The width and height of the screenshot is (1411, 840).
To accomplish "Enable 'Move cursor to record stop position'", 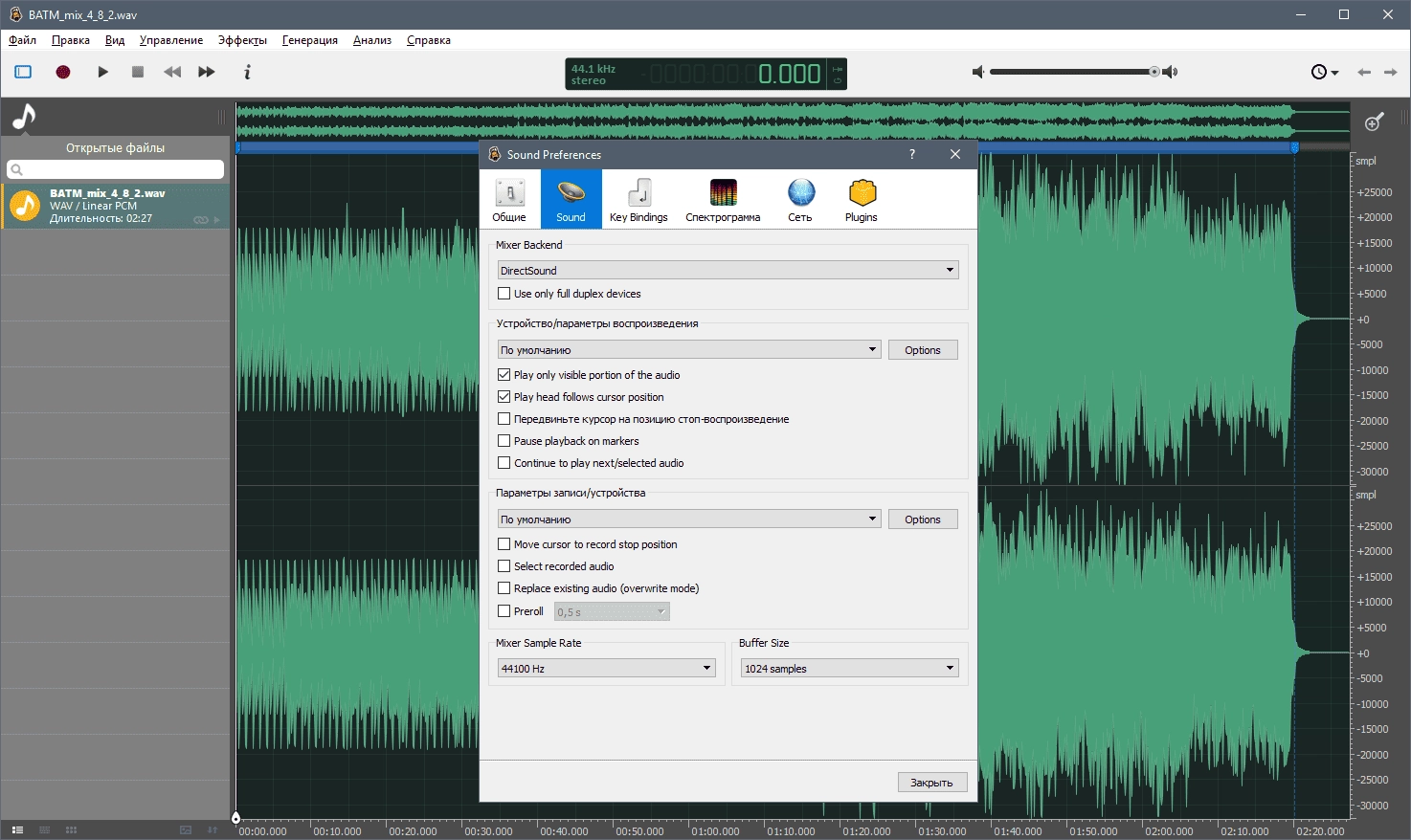I will pyautogui.click(x=504, y=544).
